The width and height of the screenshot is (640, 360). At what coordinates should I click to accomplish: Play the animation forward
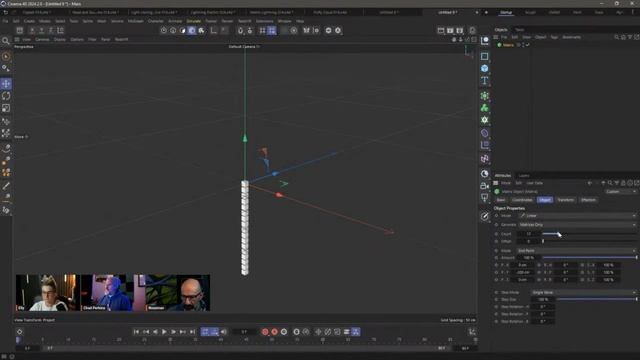(x=164, y=332)
